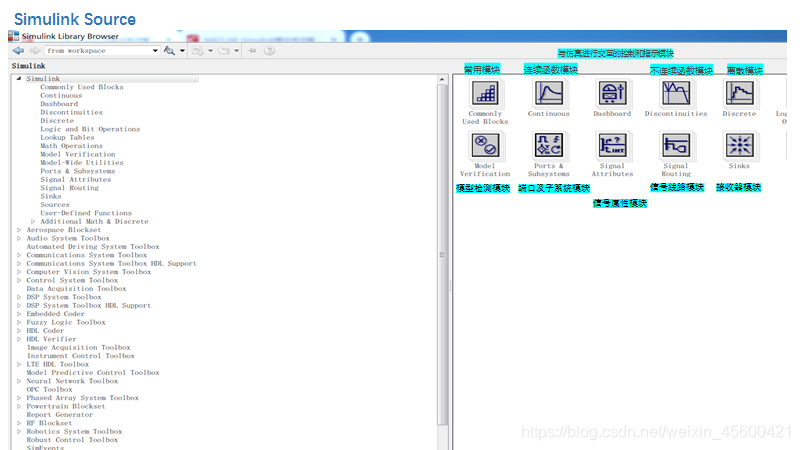Screen dimensions: 800x450
Task: Select Continuous in the library tree
Action: point(61,95)
